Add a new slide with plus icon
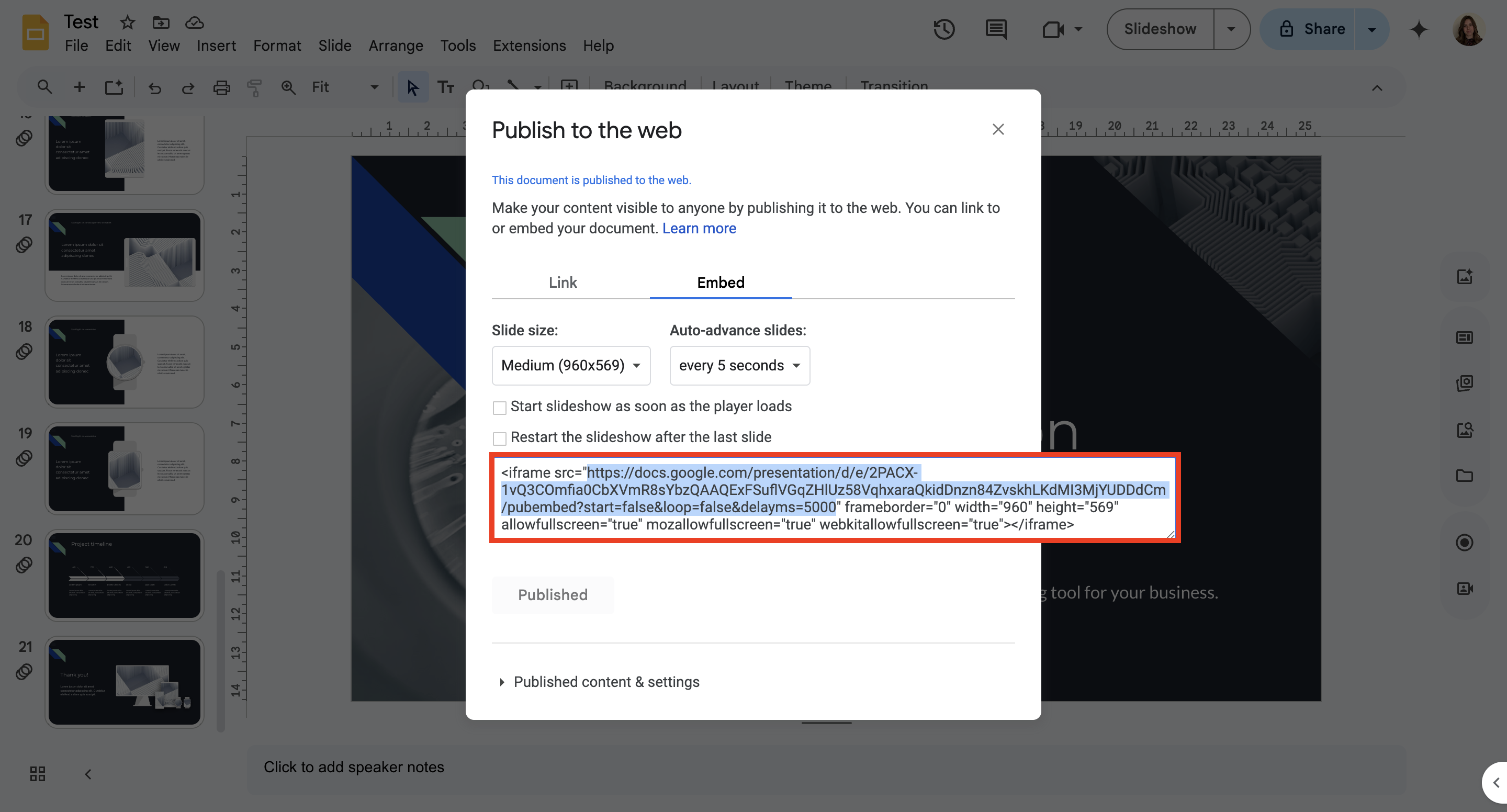The width and height of the screenshot is (1507, 812). tap(79, 87)
